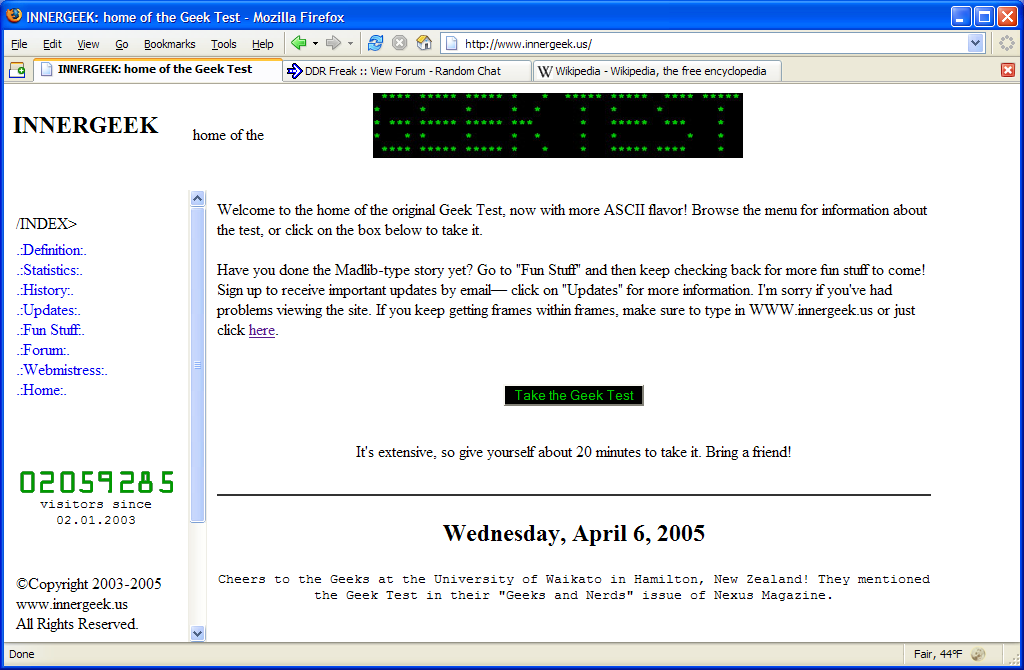Open the Forum link
The height and width of the screenshot is (670, 1024).
click(x=43, y=351)
